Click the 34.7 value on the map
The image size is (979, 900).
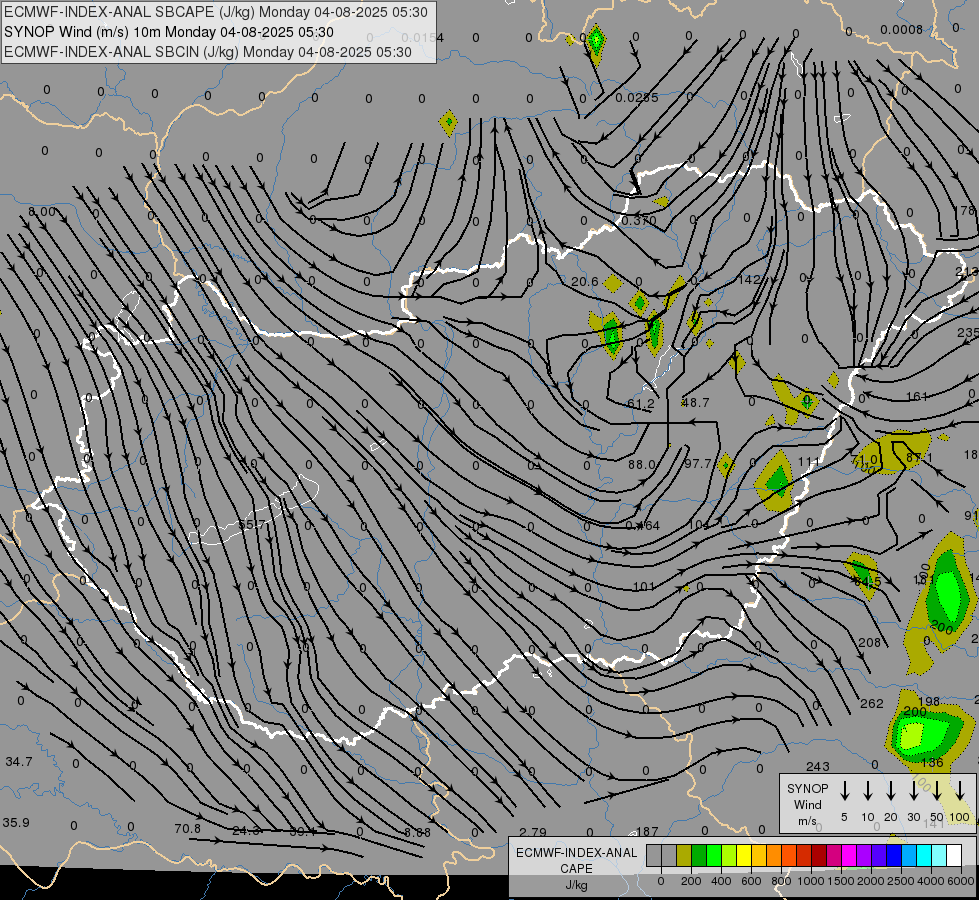coord(19,761)
